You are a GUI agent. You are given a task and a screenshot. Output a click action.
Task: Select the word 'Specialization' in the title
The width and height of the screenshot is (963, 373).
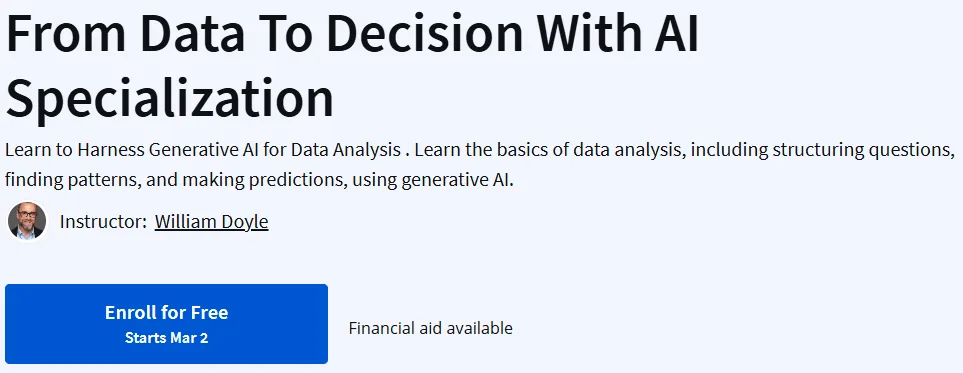pyautogui.click(x=170, y=98)
